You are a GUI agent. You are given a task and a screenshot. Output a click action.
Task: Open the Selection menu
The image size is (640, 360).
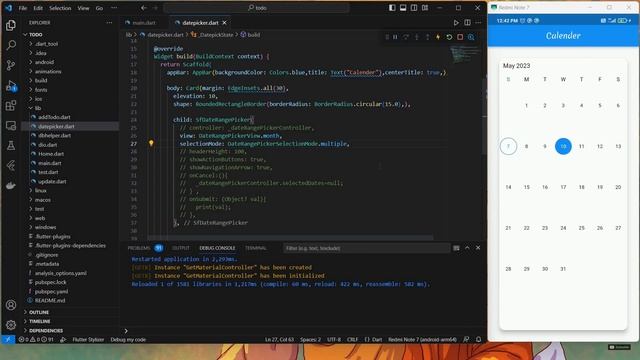[x=60, y=8]
